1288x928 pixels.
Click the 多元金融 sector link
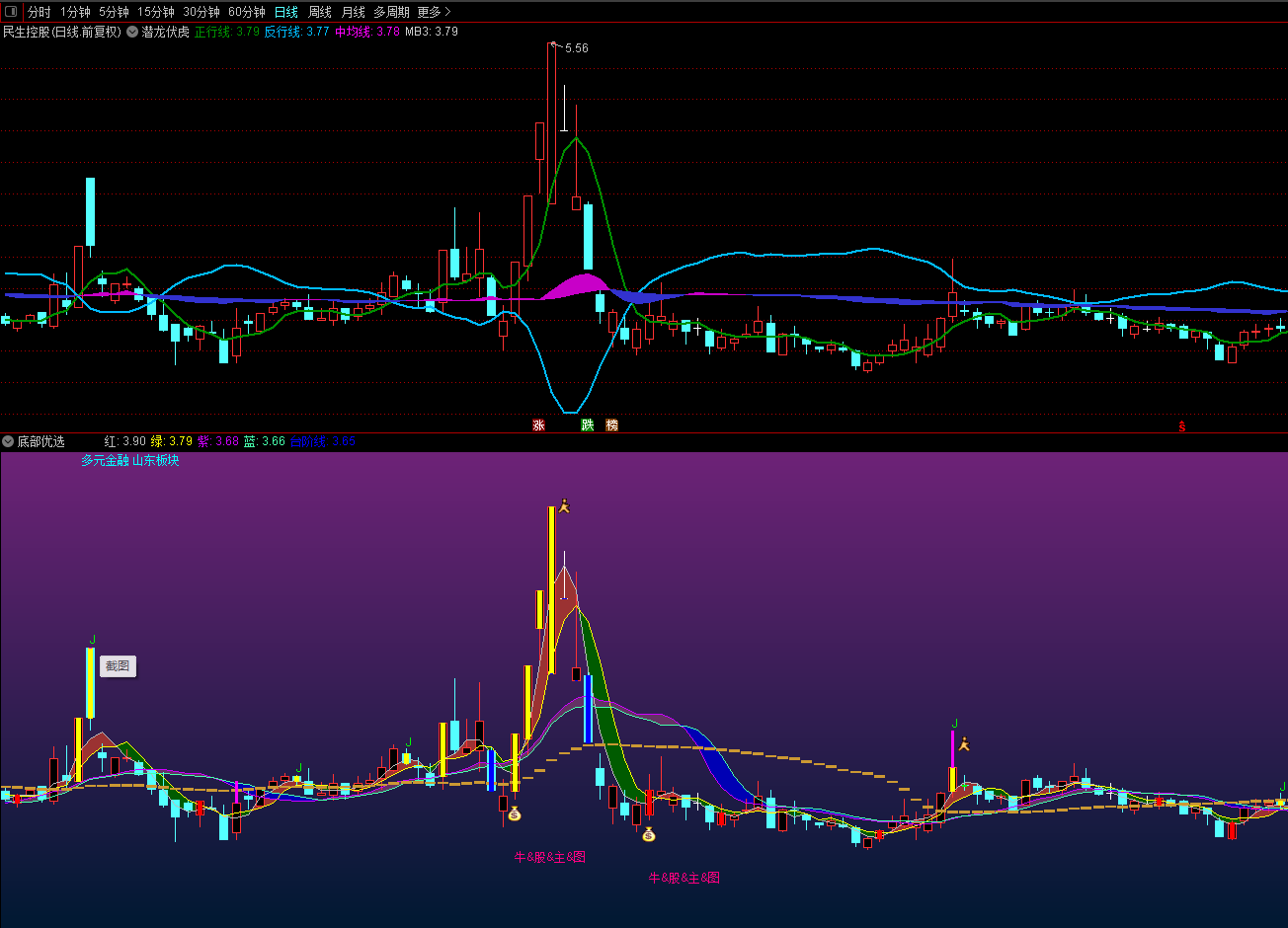click(105, 460)
